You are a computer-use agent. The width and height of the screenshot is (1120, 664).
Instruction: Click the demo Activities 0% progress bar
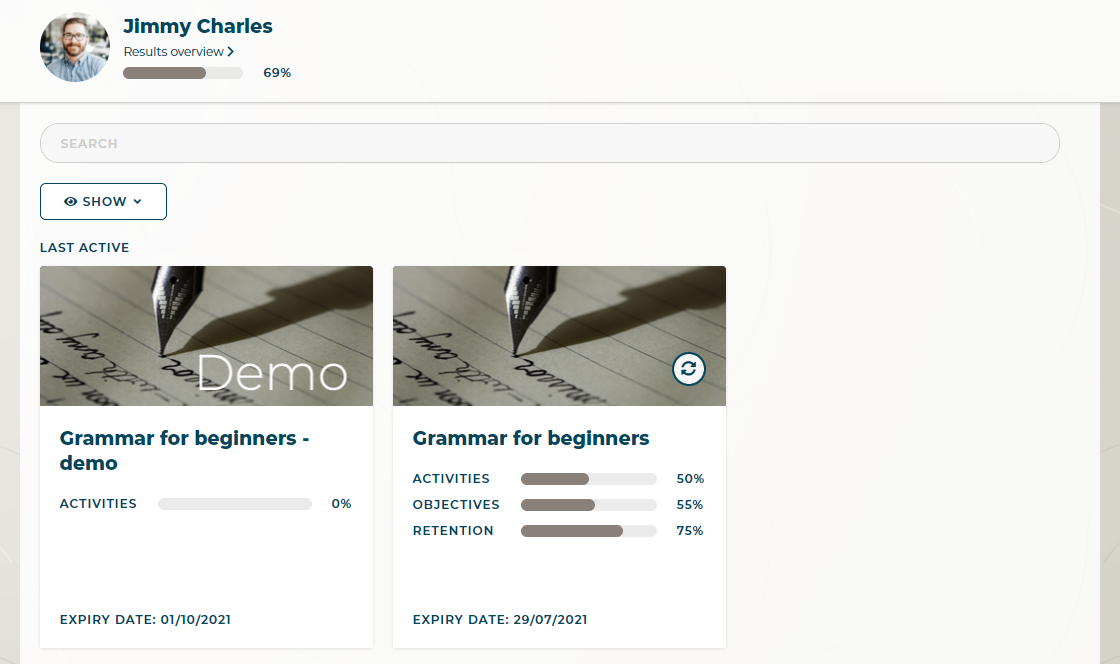tap(235, 504)
